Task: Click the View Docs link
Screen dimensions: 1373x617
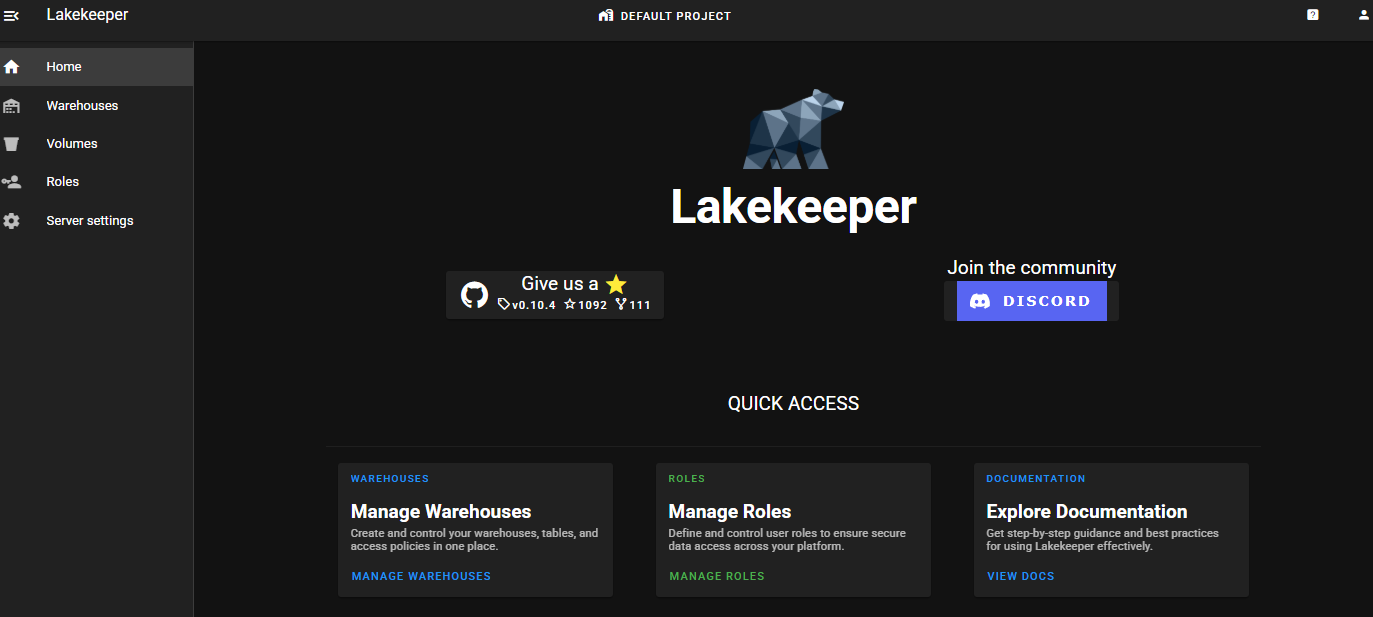Action: (x=1020, y=576)
